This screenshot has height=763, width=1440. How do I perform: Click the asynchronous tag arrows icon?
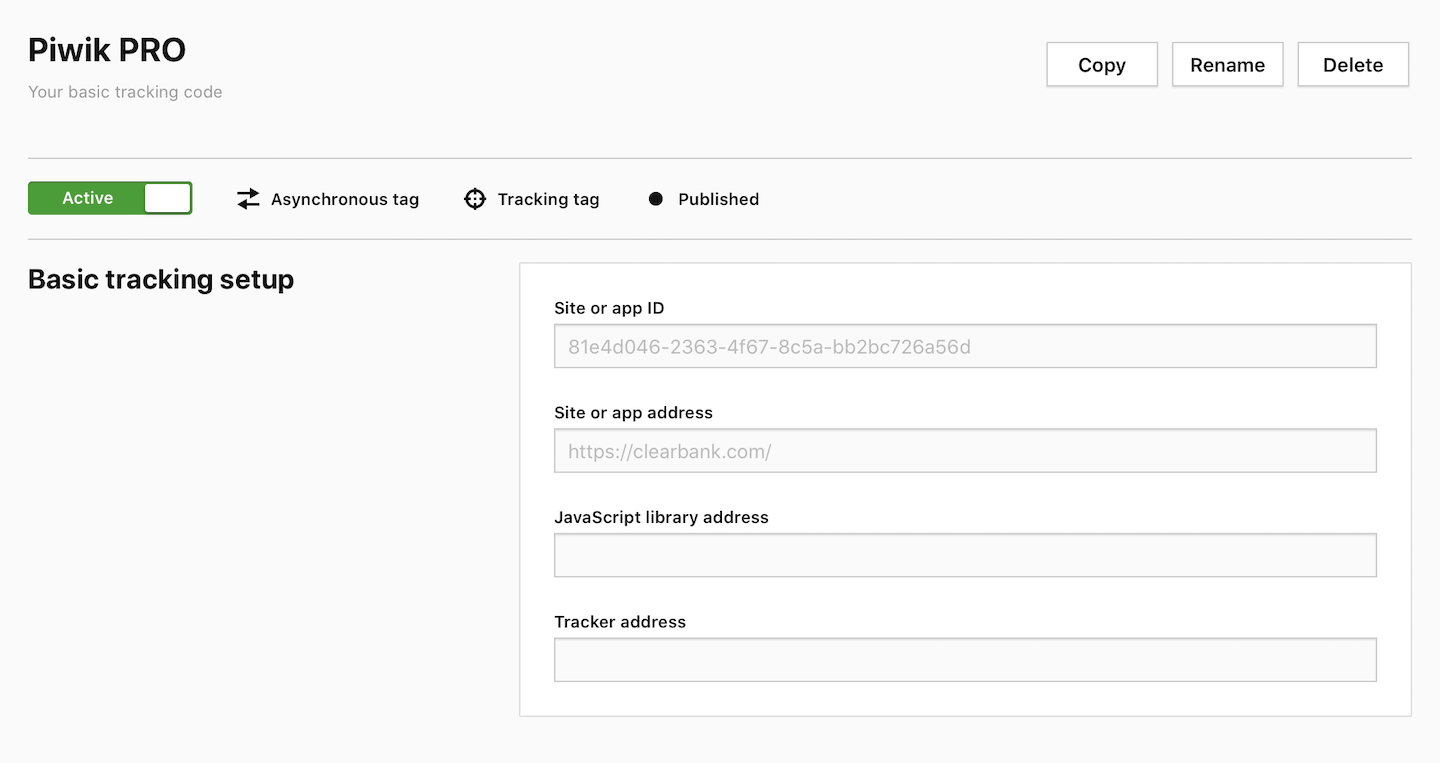248,199
